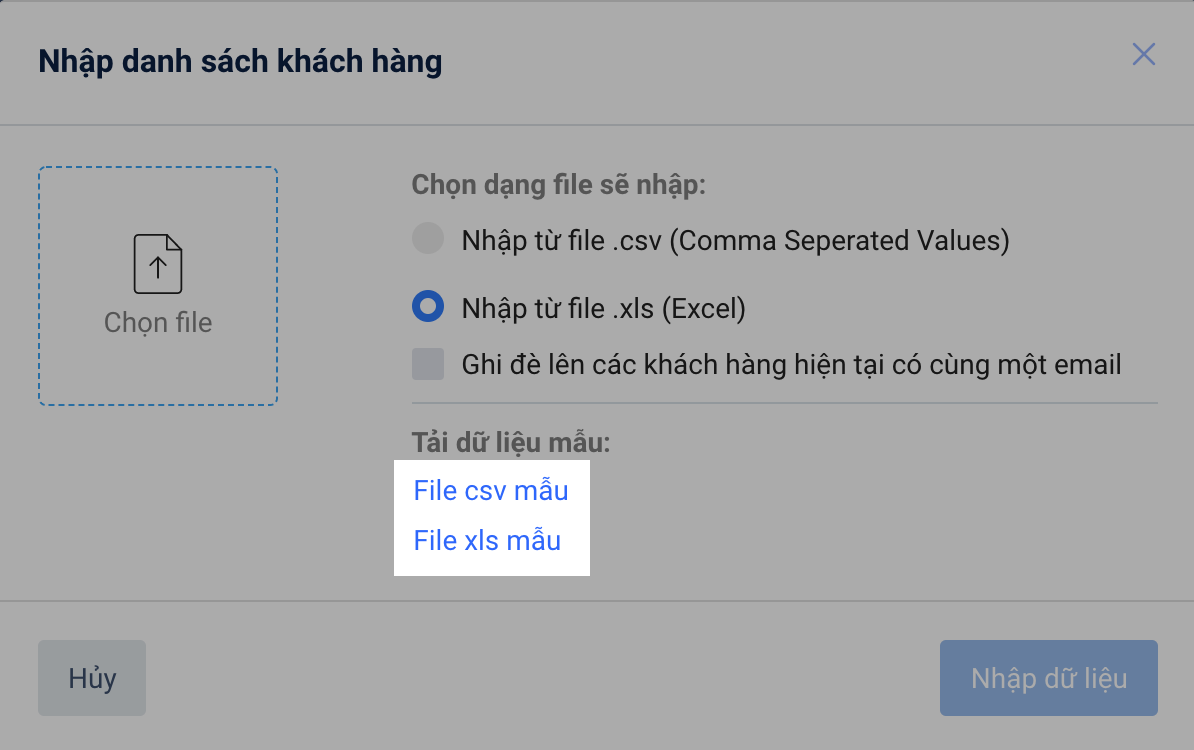Select the .csv import radio button
Image resolution: width=1194 pixels, height=750 pixels.
click(x=428, y=240)
